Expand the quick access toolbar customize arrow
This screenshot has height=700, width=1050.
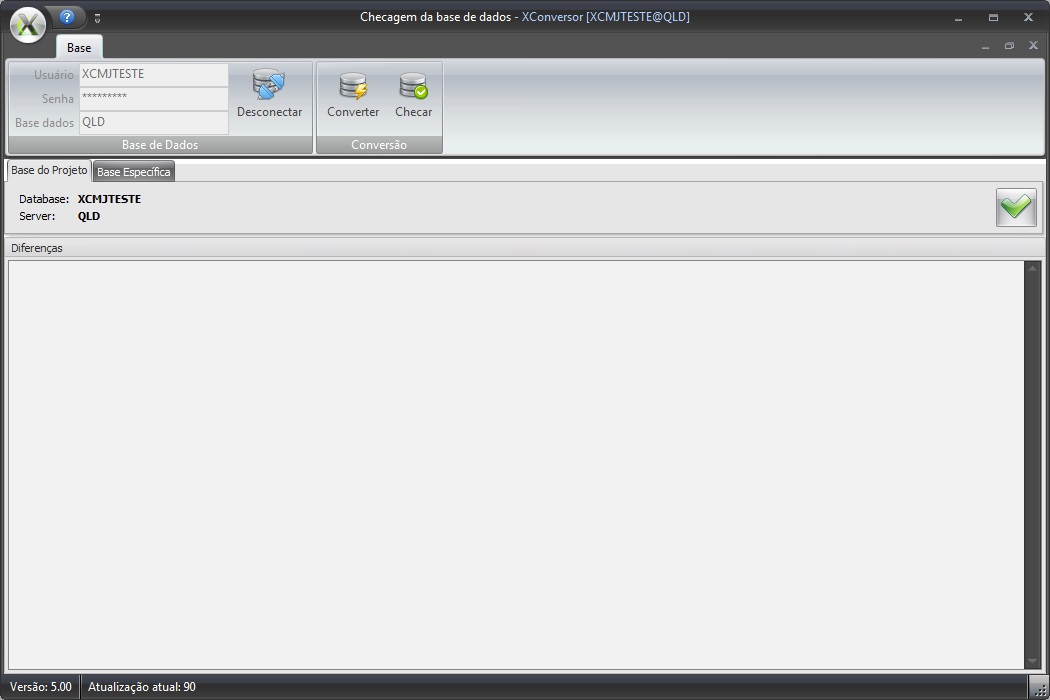coord(98,18)
